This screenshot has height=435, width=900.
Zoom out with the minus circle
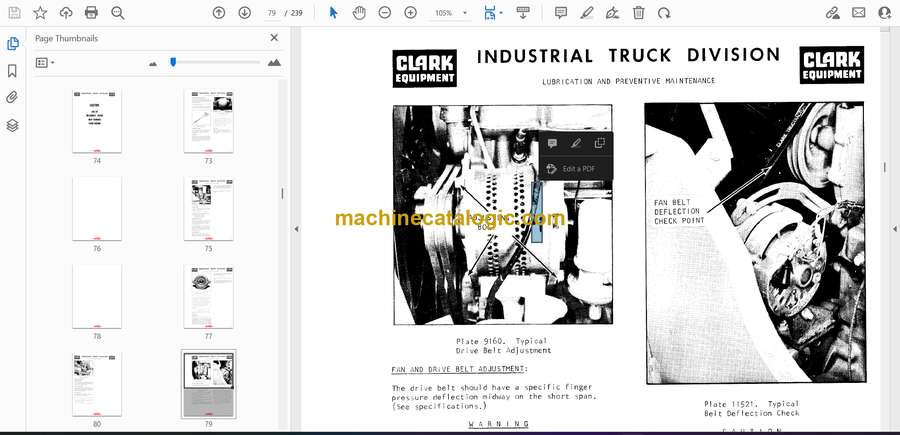pos(385,13)
